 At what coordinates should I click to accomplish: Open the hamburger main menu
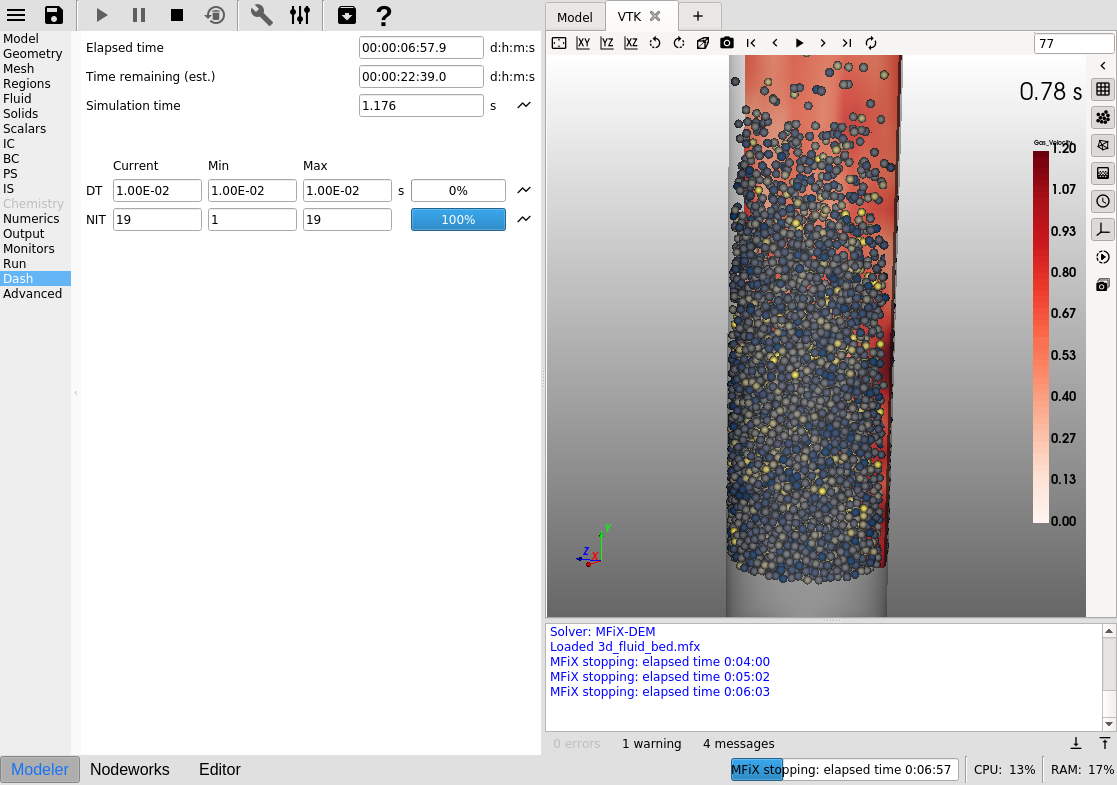click(x=16, y=15)
